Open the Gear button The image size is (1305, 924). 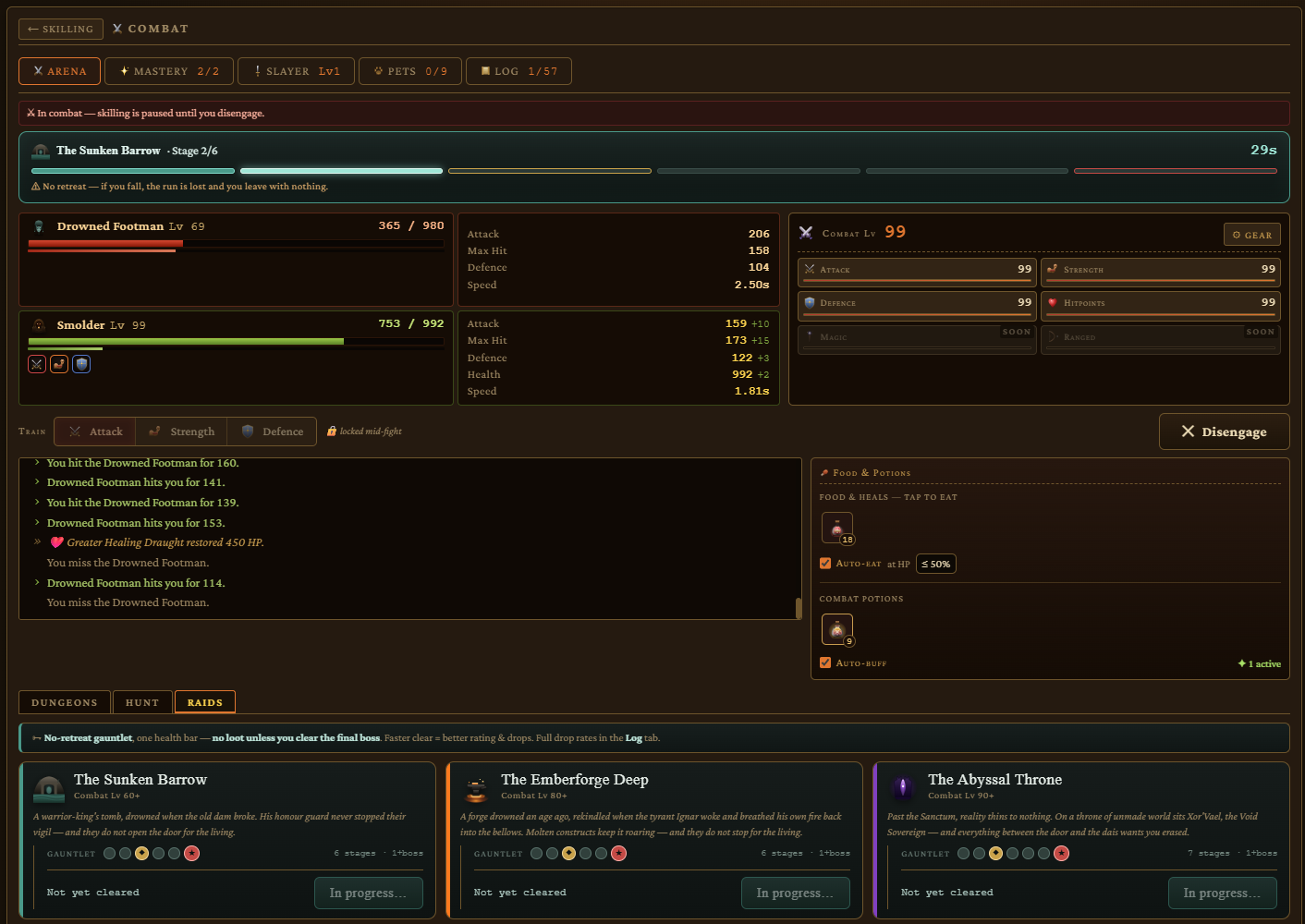pos(1252,235)
